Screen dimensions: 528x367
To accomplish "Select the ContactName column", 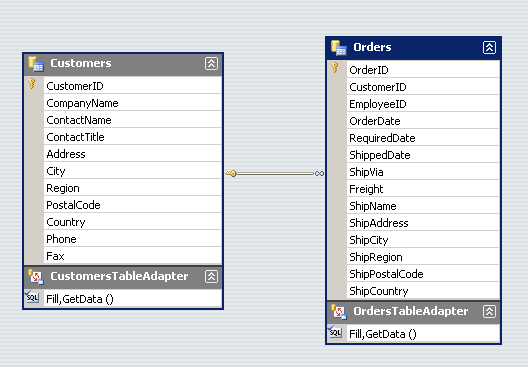I will [x=133, y=120].
